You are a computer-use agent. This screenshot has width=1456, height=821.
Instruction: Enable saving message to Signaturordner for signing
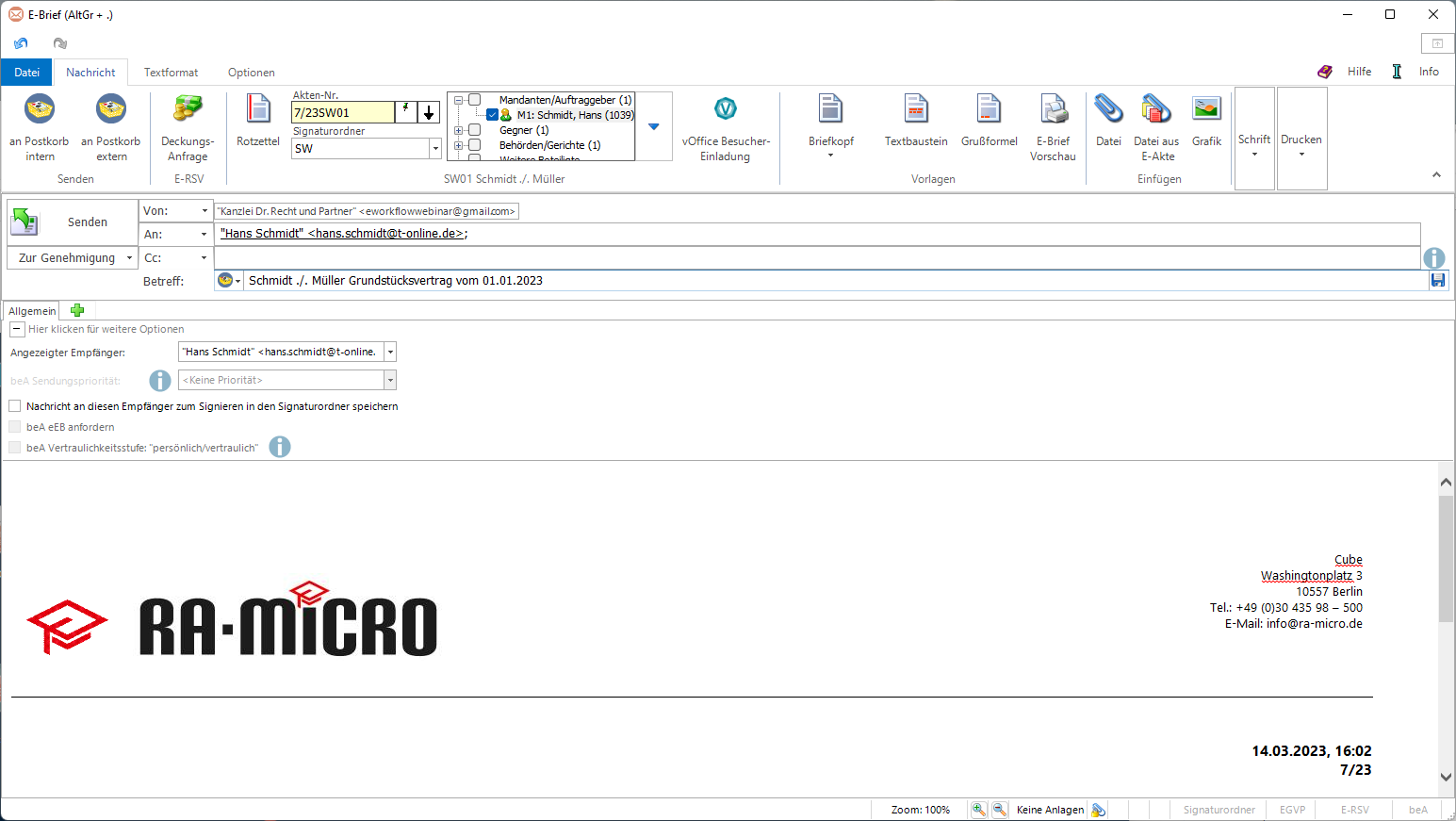pos(15,406)
